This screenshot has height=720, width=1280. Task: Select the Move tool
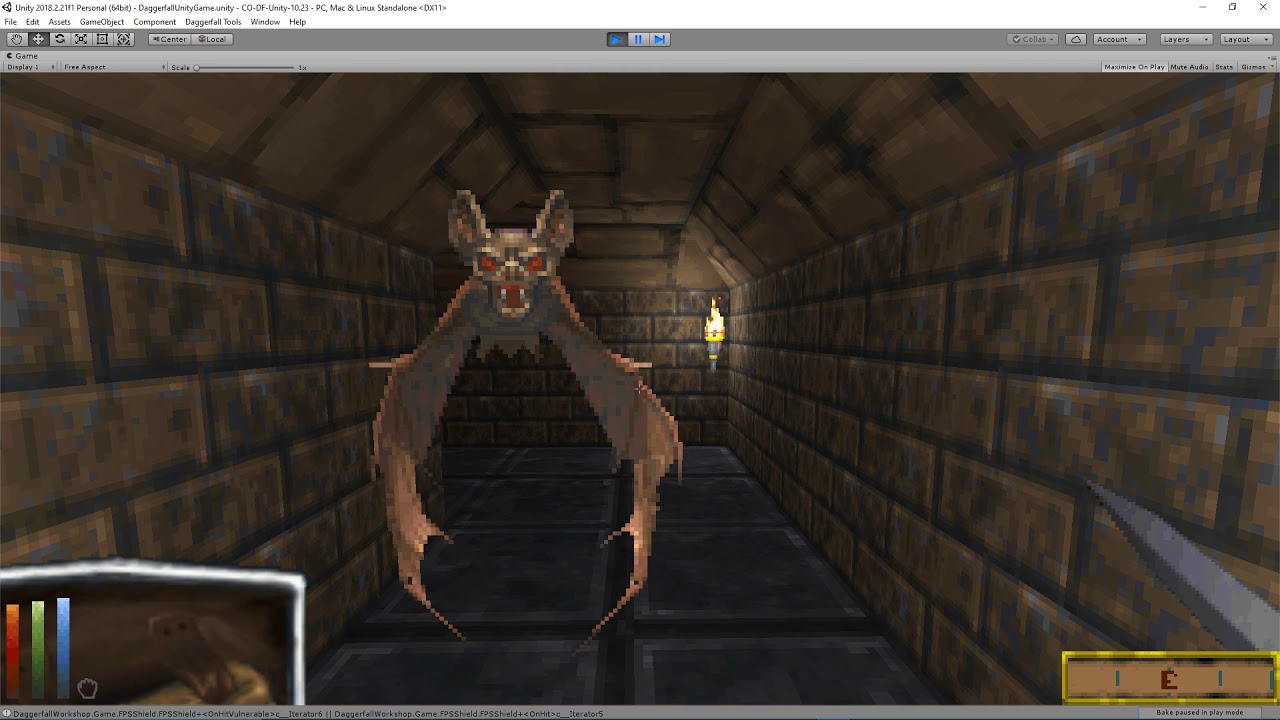tap(38, 39)
